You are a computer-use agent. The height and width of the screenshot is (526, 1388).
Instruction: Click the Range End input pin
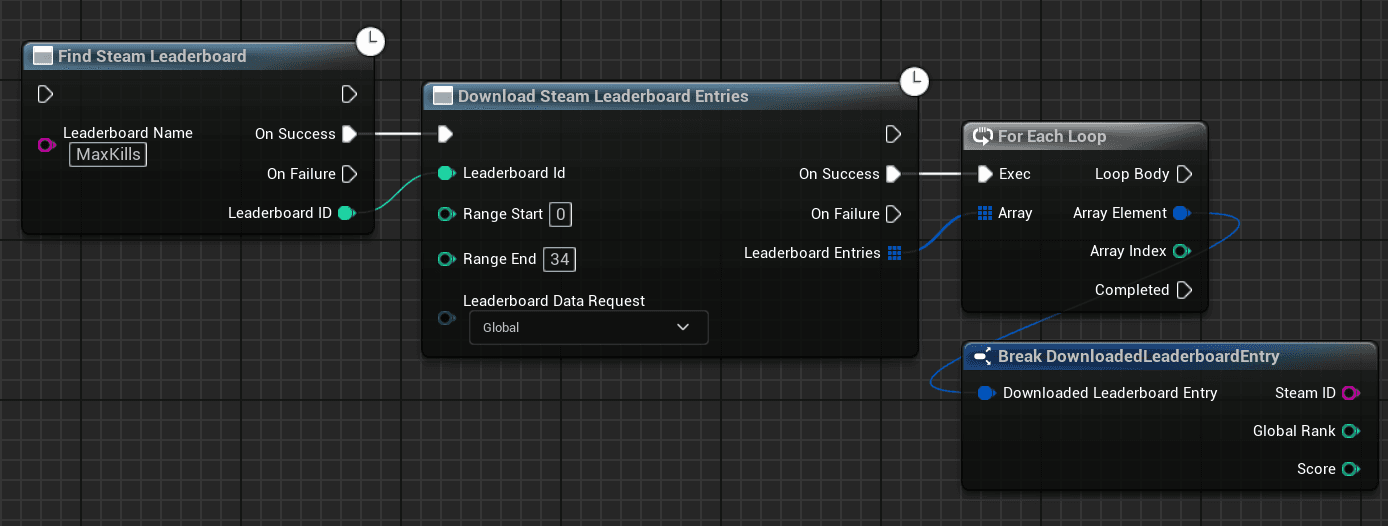(447, 260)
